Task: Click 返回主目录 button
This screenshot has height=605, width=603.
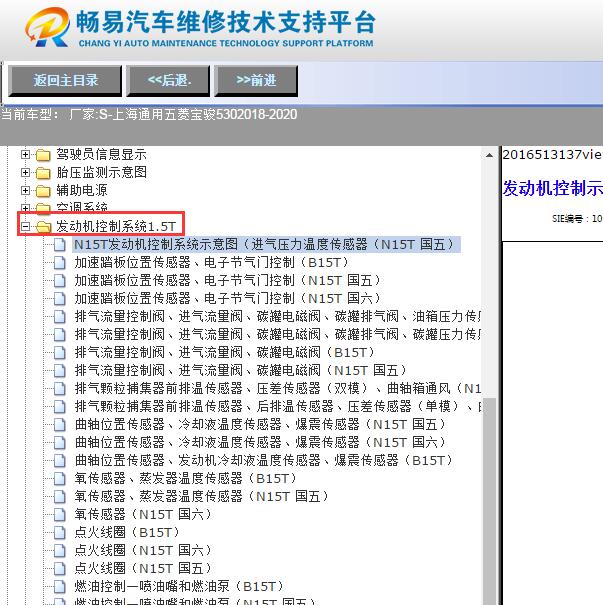Action: pyautogui.click(x=65, y=81)
